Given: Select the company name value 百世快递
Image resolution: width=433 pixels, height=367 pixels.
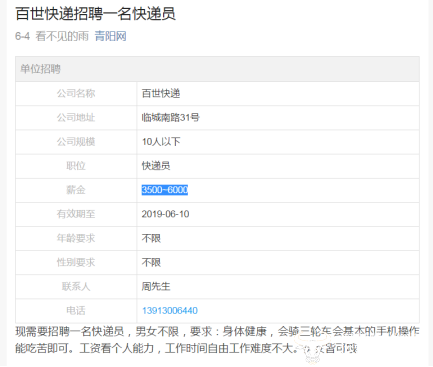Looking at the screenshot, I should (x=161, y=93).
